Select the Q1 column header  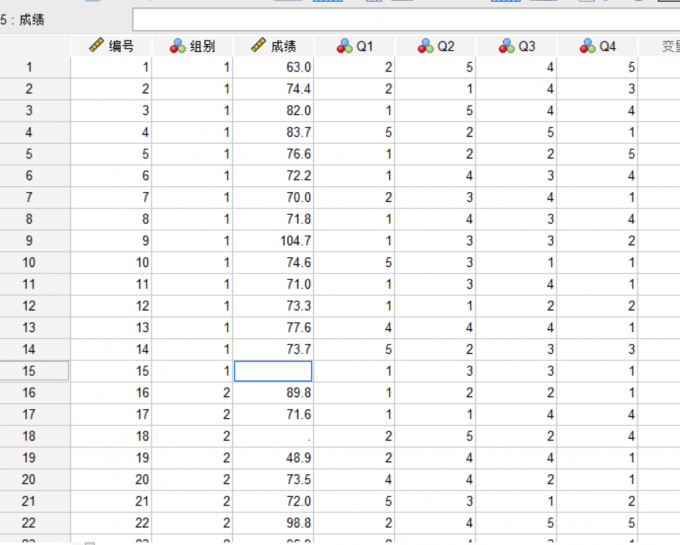tap(355, 46)
